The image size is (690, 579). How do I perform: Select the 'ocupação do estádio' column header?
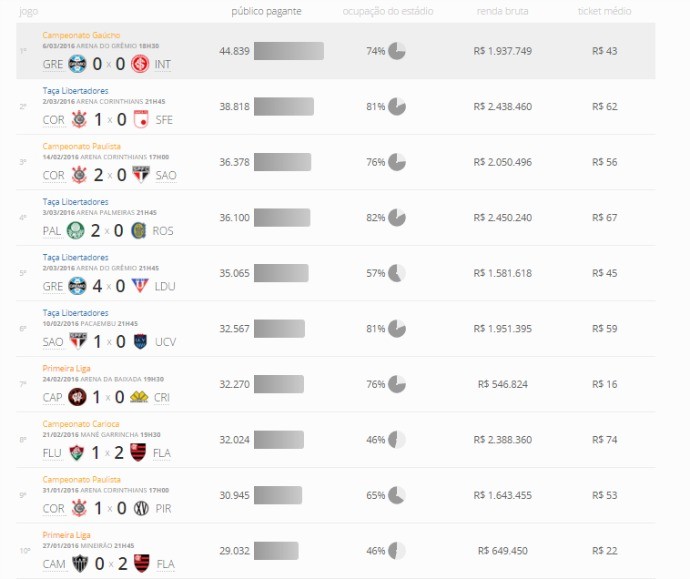click(383, 11)
